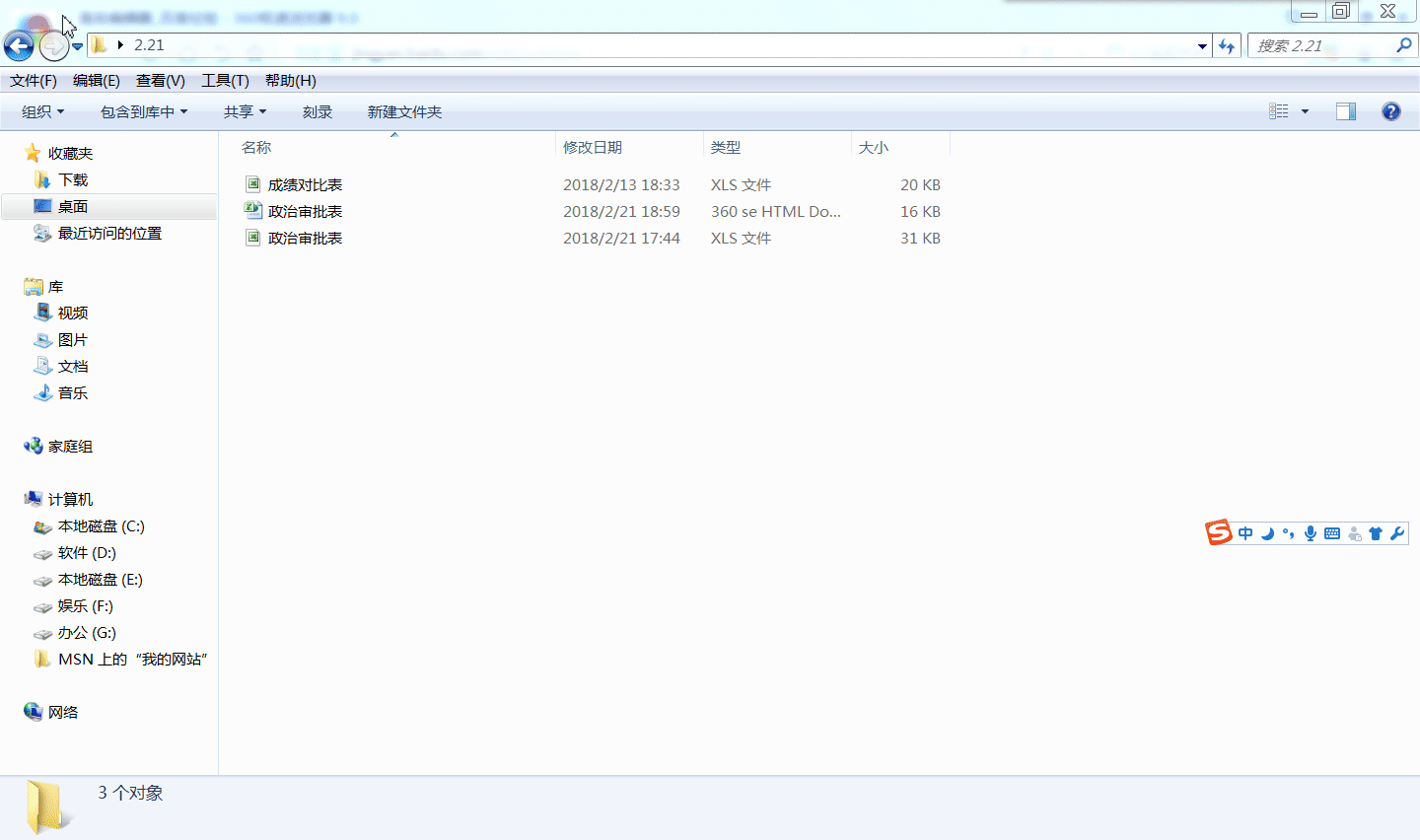Open the 帮助(H) menu
Viewport: 1420px width, 840px height.
(291, 81)
